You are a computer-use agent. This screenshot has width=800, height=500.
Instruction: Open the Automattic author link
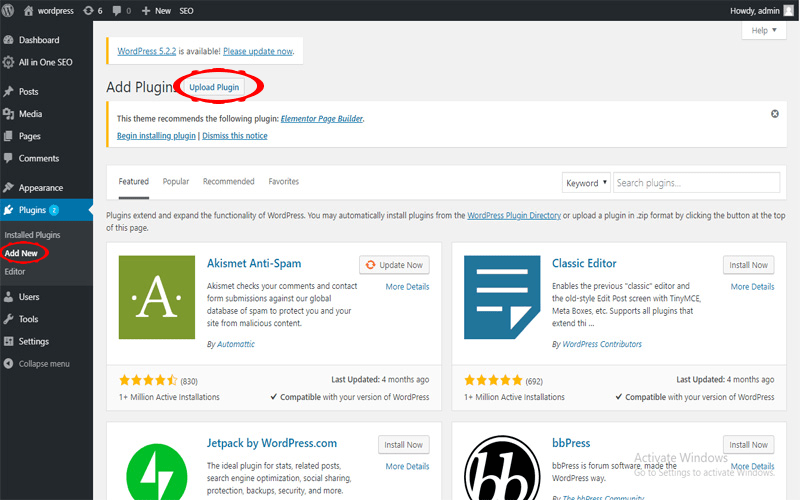pos(236,344)
